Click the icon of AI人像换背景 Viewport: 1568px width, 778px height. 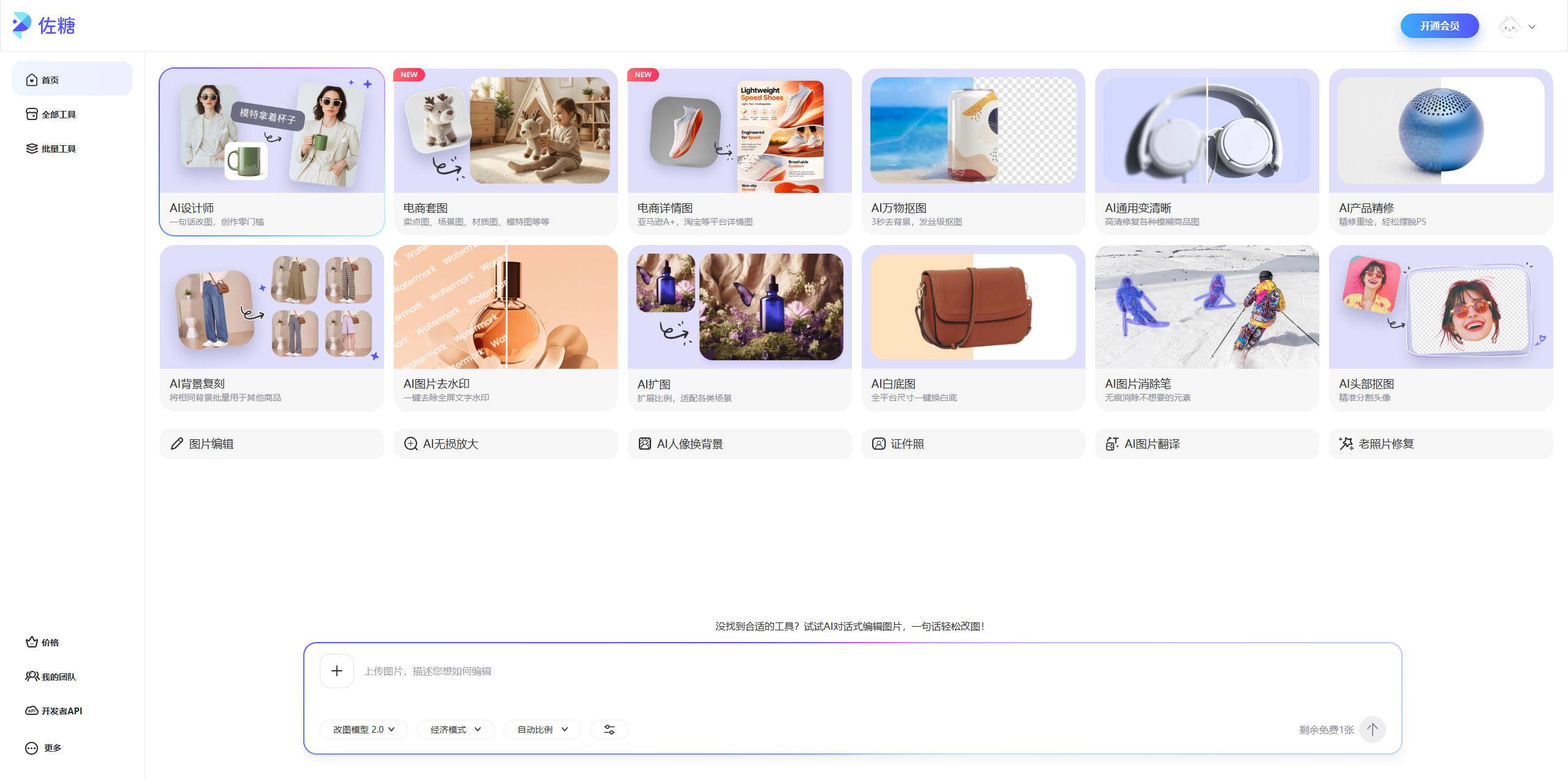point(645,444)
